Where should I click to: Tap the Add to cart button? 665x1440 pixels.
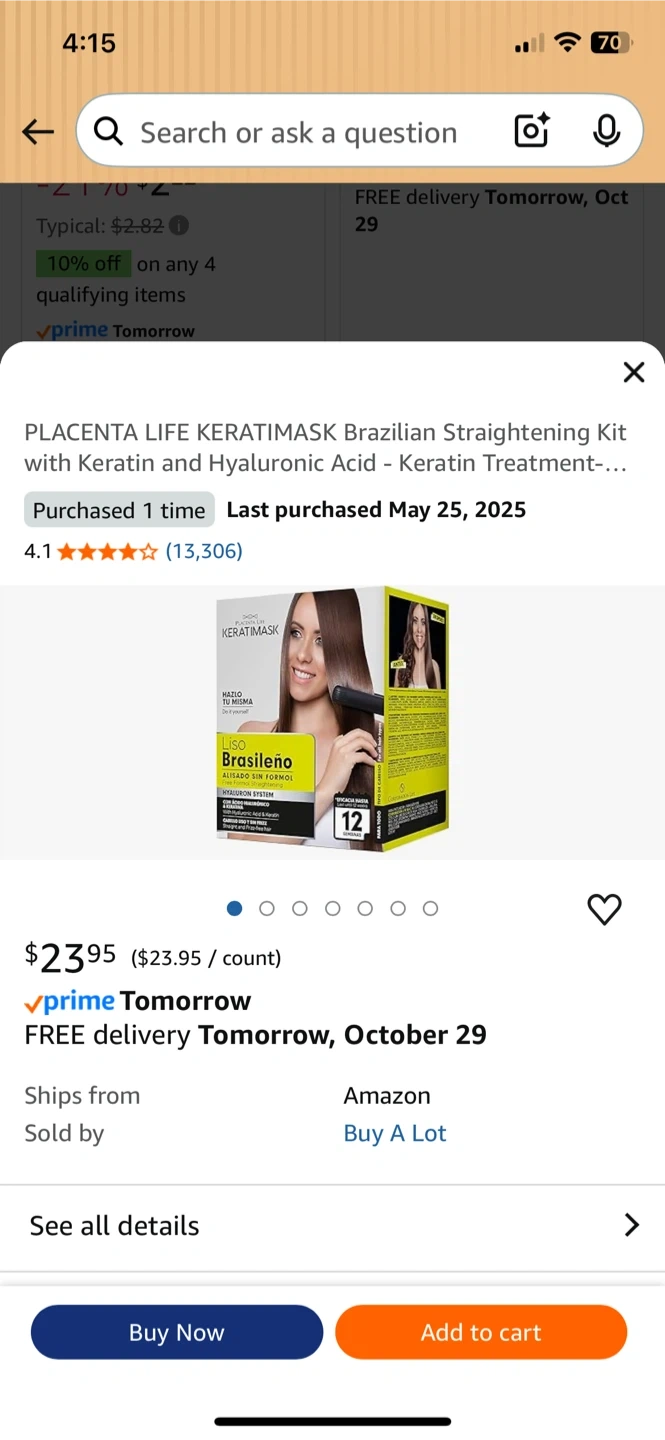coord(481,1332)
